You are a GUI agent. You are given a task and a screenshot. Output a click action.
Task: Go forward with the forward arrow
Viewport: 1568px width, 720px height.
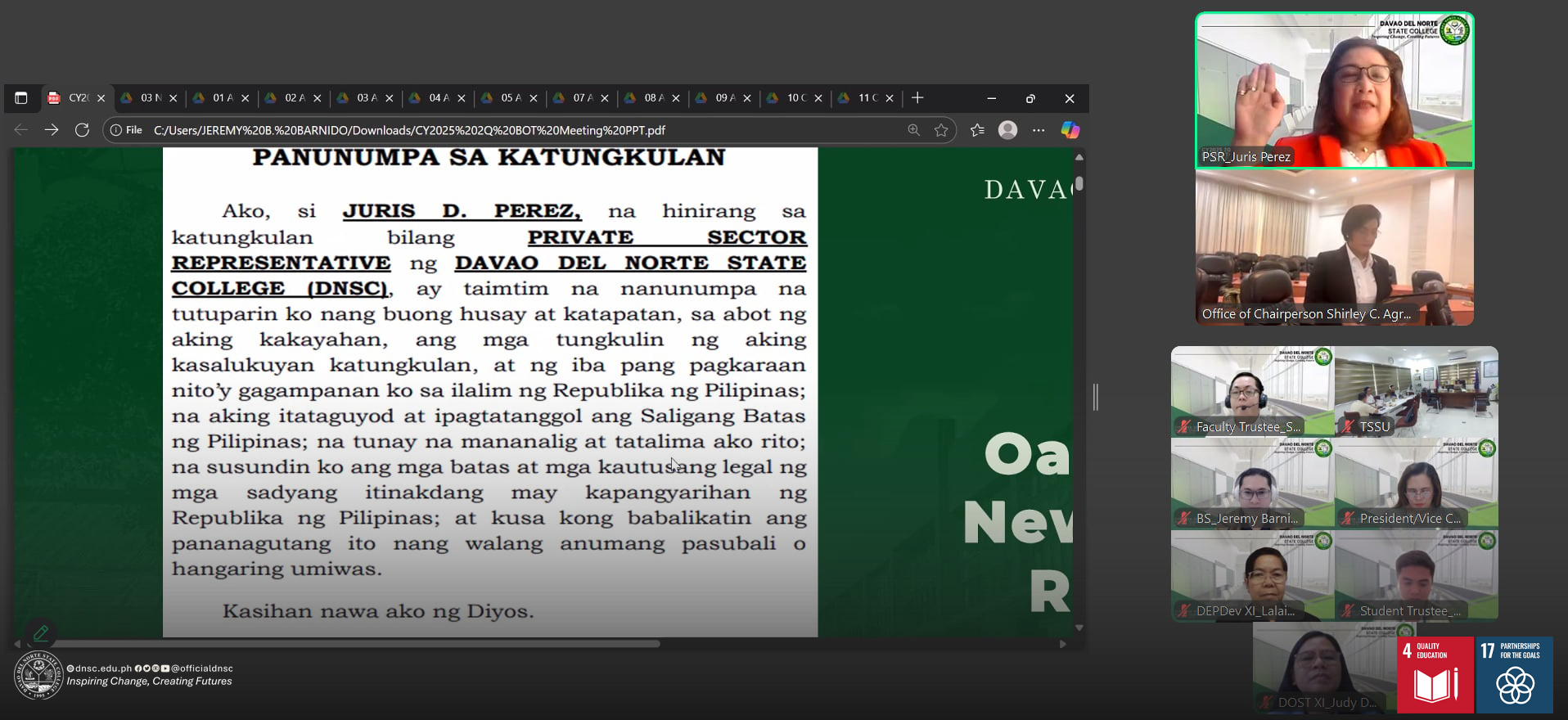click(x=52, y=130)
